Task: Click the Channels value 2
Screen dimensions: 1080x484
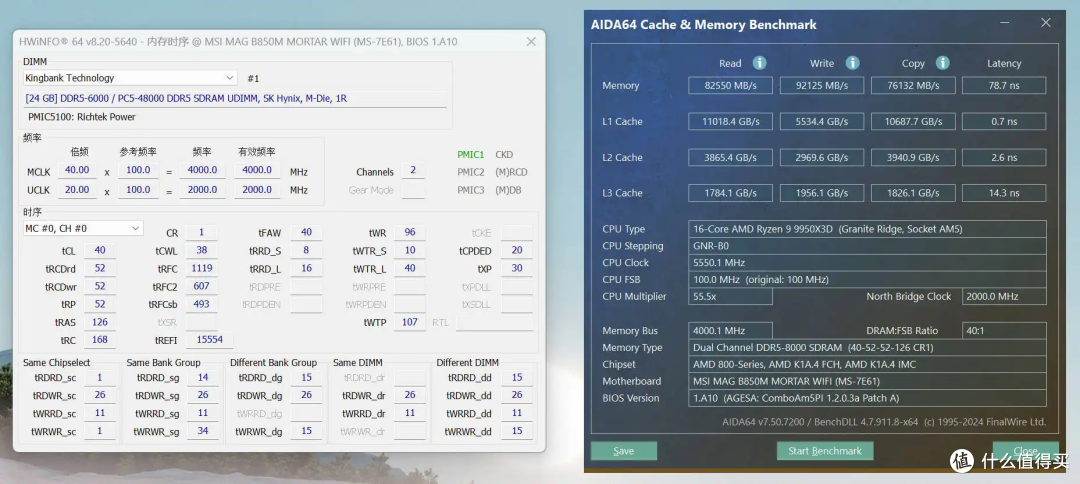Action: click(413, 171)
